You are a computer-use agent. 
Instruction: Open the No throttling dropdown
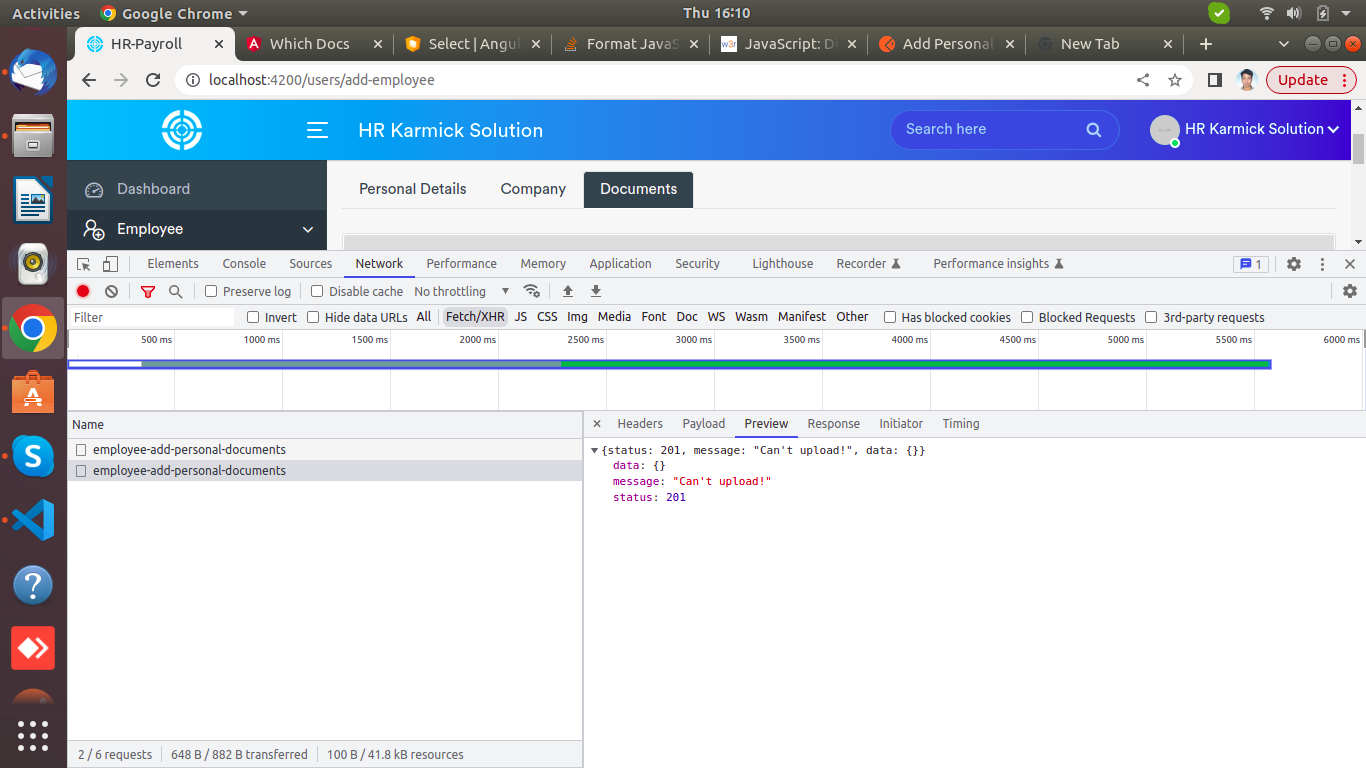pos(461,291)
